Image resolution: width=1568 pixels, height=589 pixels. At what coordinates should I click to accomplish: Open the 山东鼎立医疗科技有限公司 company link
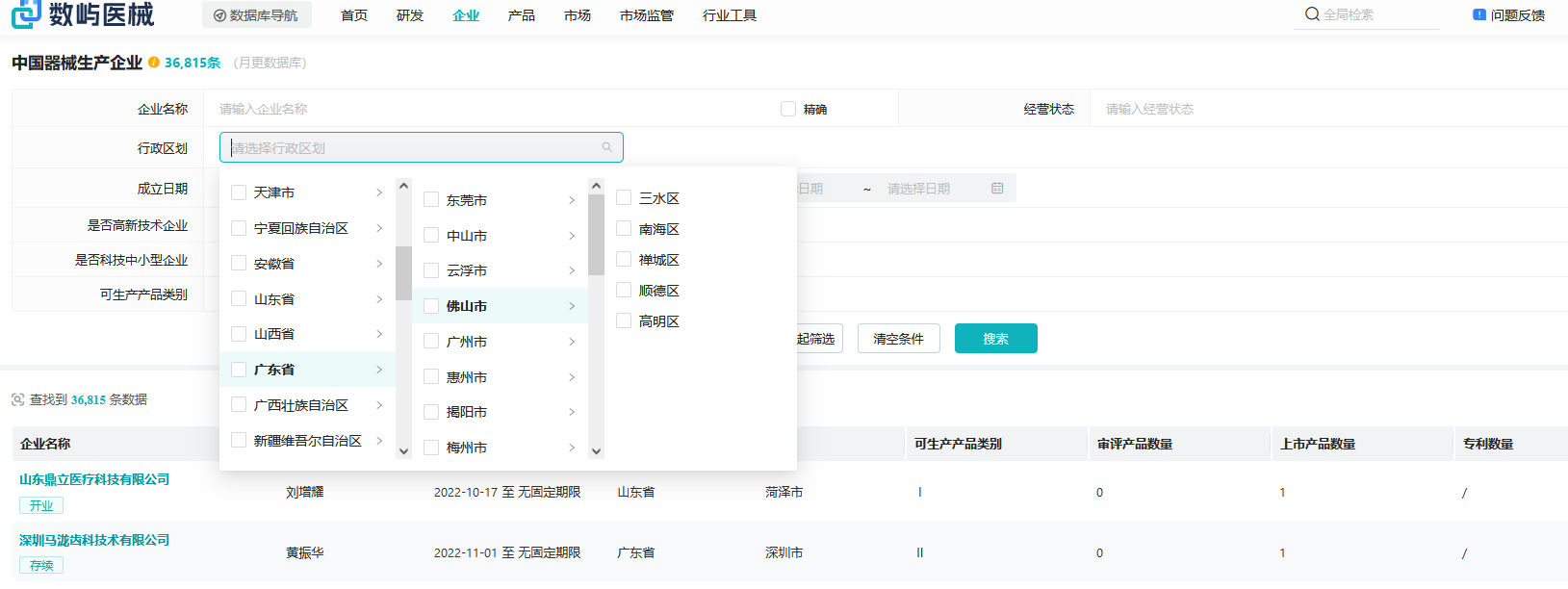pyautogui.click(x=94, y=479)
